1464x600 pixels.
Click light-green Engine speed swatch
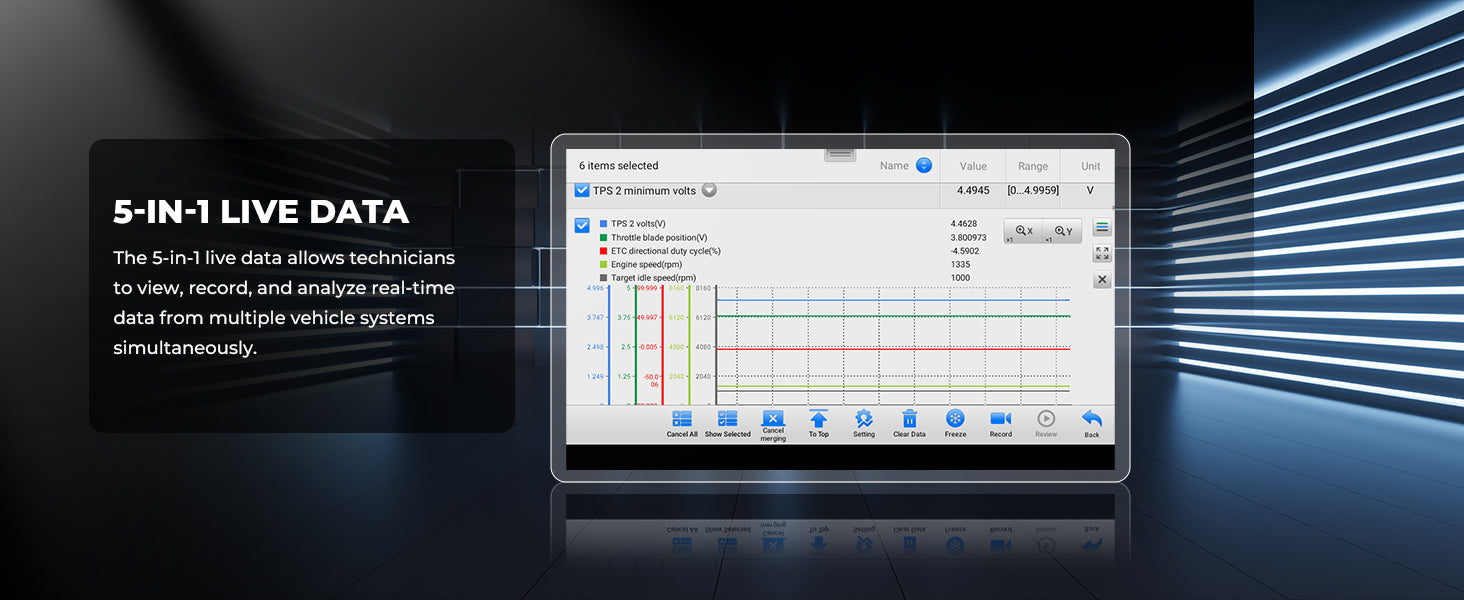click(603, 264)
